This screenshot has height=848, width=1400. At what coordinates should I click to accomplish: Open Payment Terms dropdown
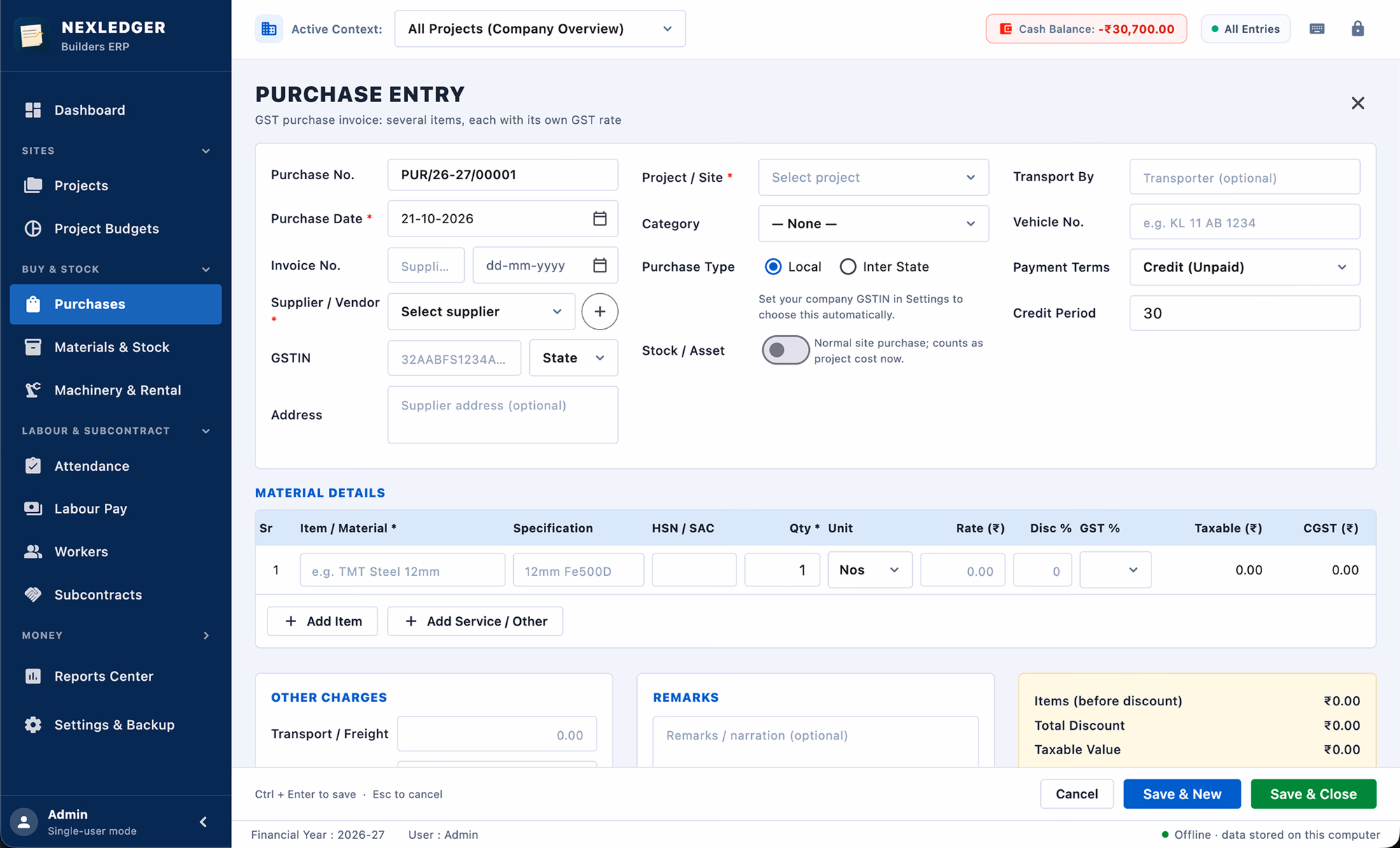[x=1244, y=267]
